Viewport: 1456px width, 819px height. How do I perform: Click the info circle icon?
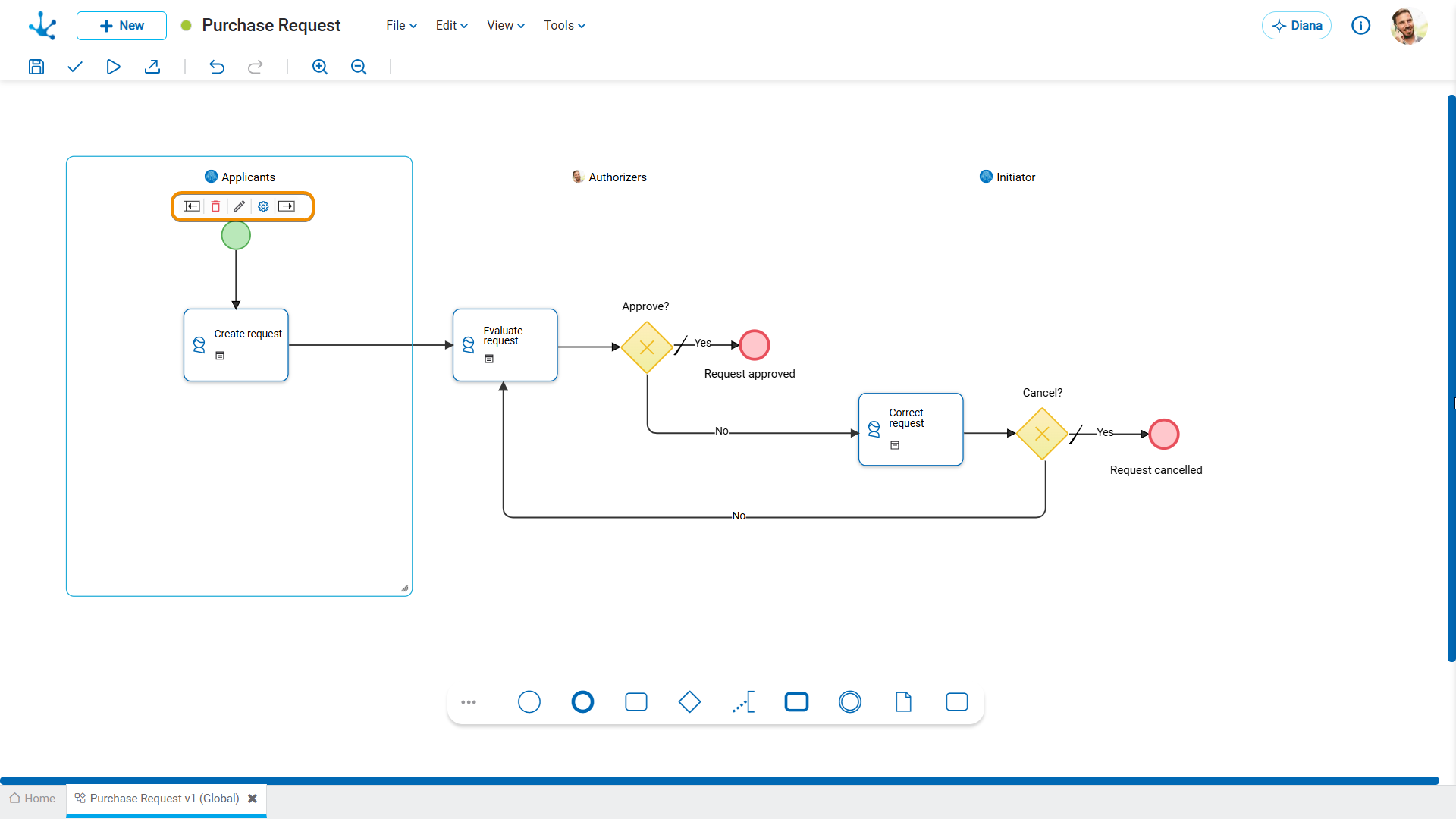(x=1361, y=26)
